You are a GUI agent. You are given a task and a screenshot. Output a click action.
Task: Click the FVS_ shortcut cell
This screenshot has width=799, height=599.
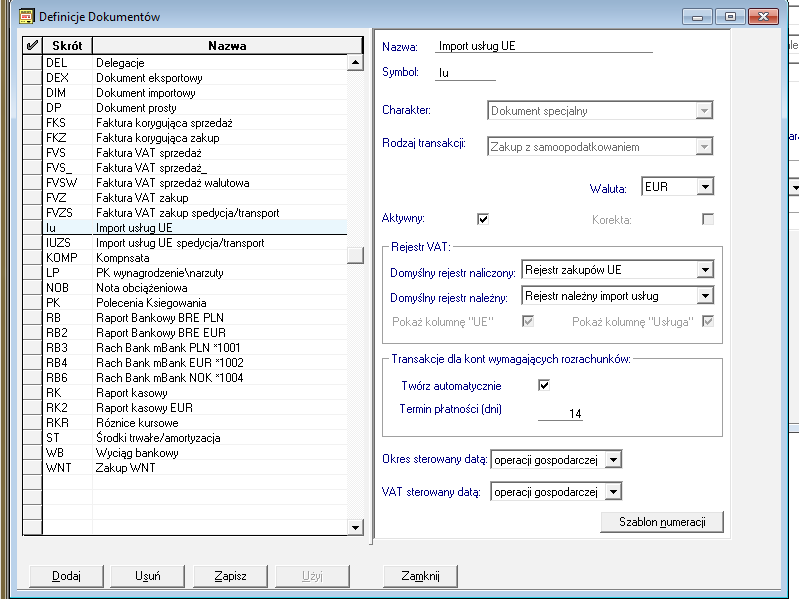(x=67, y=168)
